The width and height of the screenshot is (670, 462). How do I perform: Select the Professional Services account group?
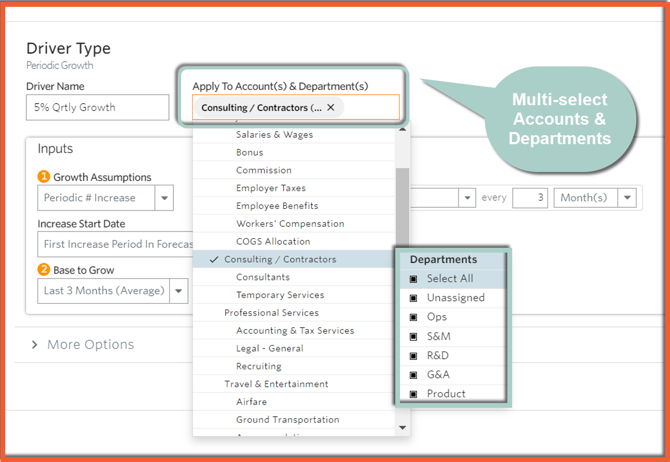click(271, 313)
